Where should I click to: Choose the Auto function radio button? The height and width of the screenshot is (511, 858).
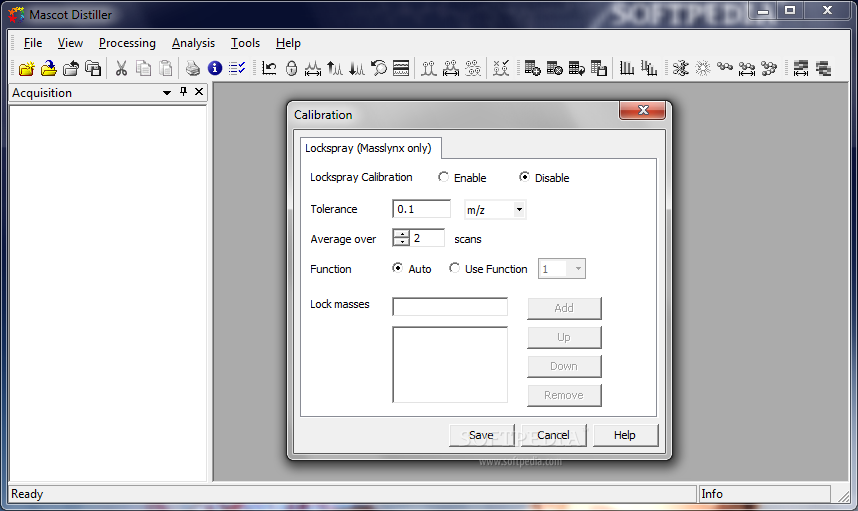click(x=398, y=268)
